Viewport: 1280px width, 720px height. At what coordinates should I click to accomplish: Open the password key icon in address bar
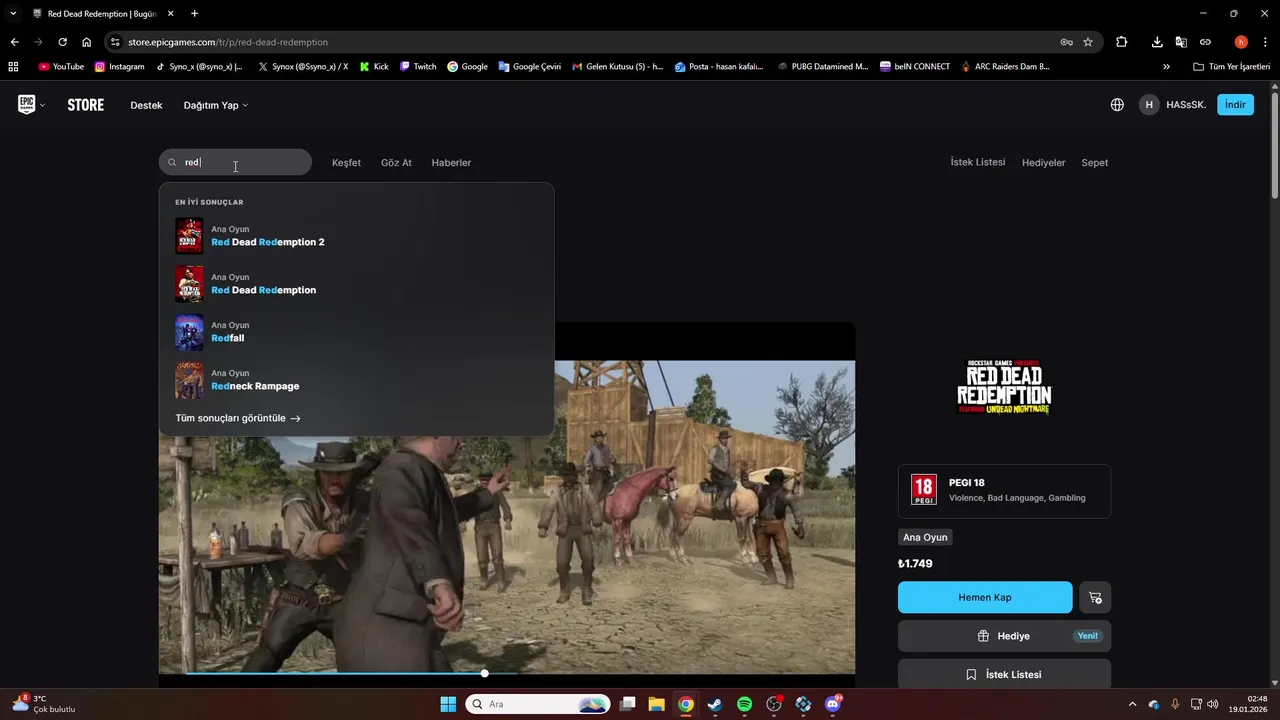pos(1067,42)
